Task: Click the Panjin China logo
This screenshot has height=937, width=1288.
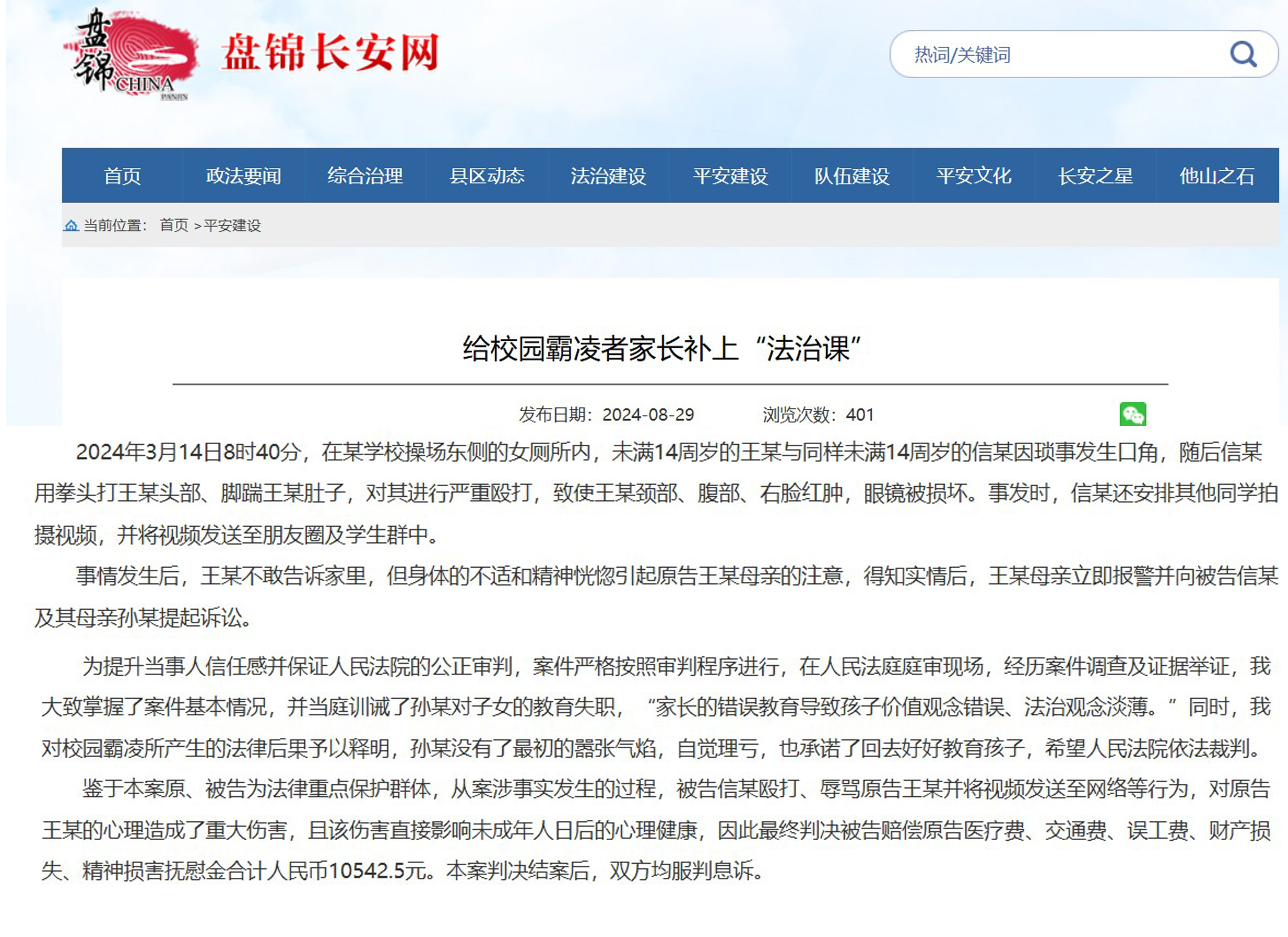Action: (131, 54)
